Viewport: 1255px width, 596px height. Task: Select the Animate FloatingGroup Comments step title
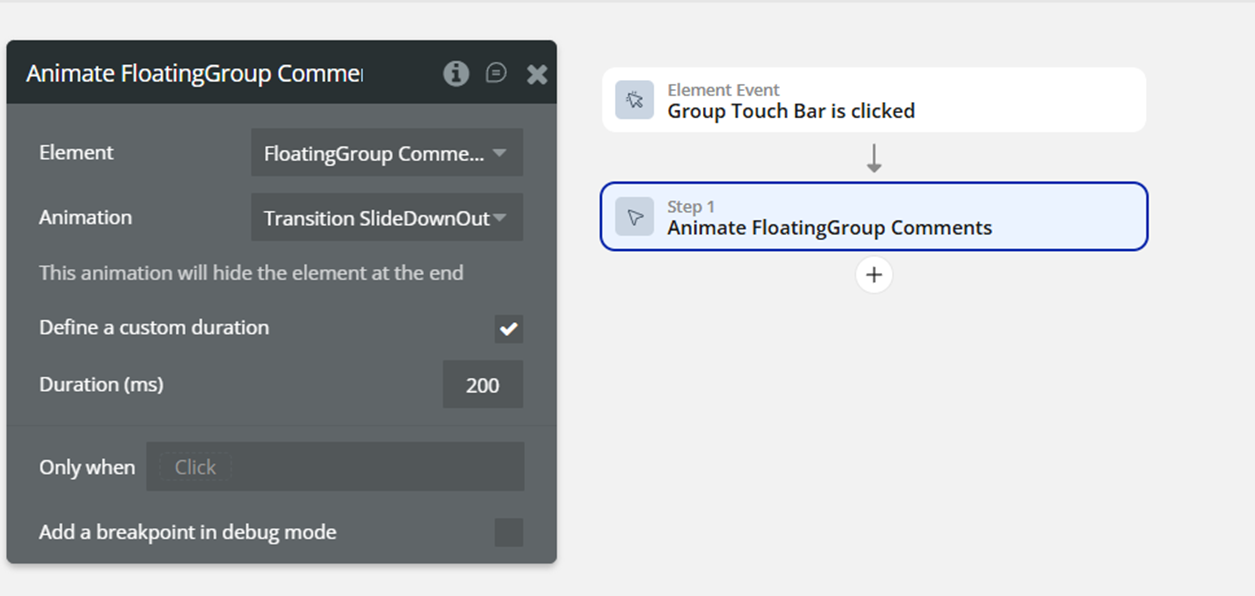pos(829,228)
